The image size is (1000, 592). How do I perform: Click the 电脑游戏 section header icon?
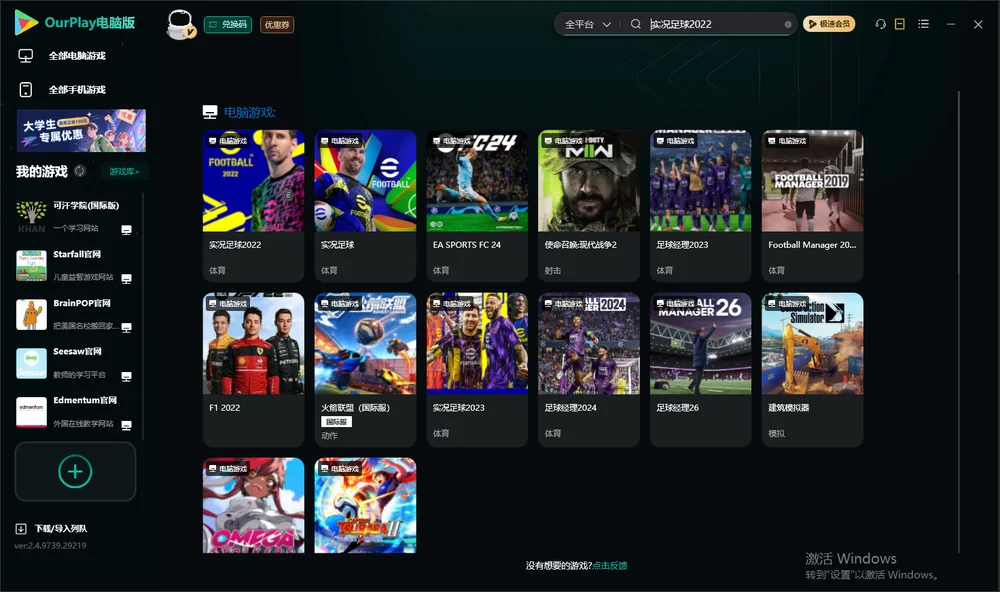(x=210, y=112)
